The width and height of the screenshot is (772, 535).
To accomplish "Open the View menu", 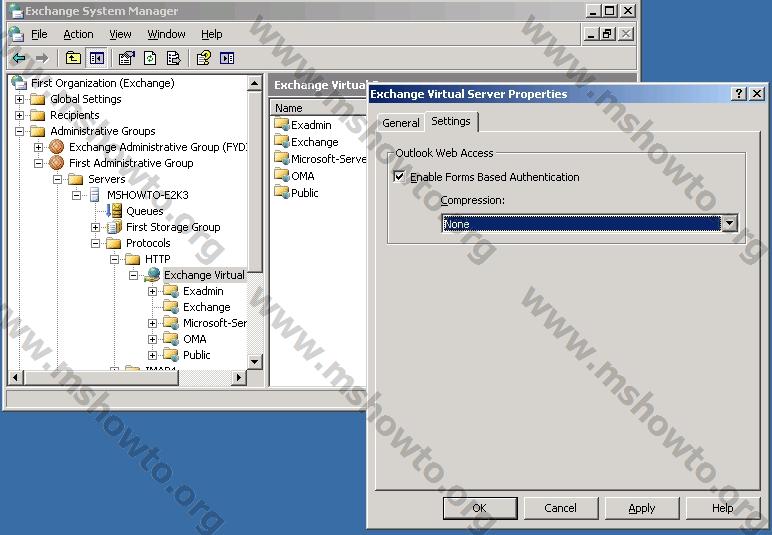I will click(120, 34).
